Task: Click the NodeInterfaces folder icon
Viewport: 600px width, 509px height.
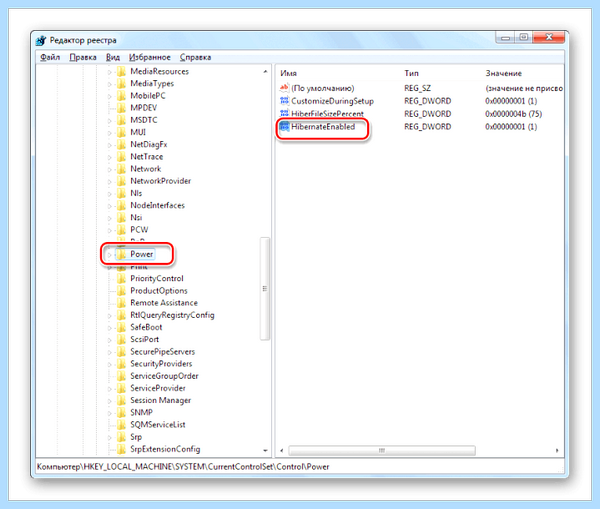Action: (121, 206)
